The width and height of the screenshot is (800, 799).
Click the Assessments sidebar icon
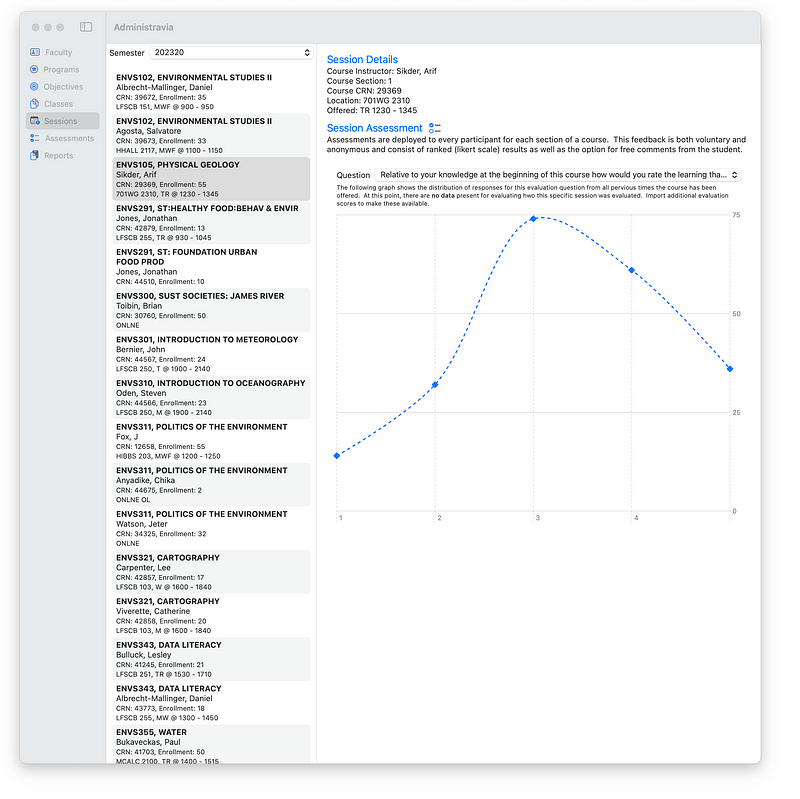[34, 138]
